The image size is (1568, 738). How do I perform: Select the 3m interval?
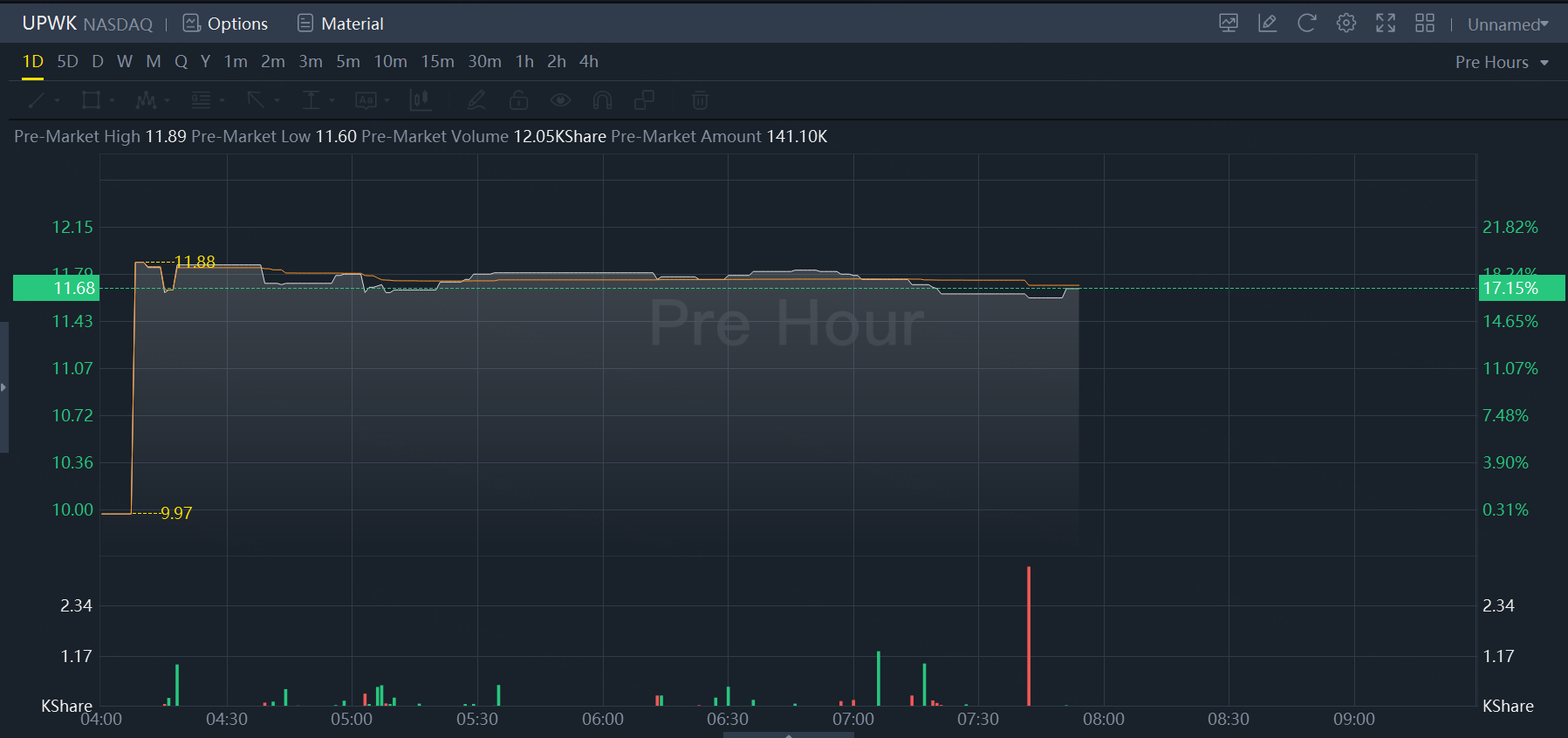point(311,62)
